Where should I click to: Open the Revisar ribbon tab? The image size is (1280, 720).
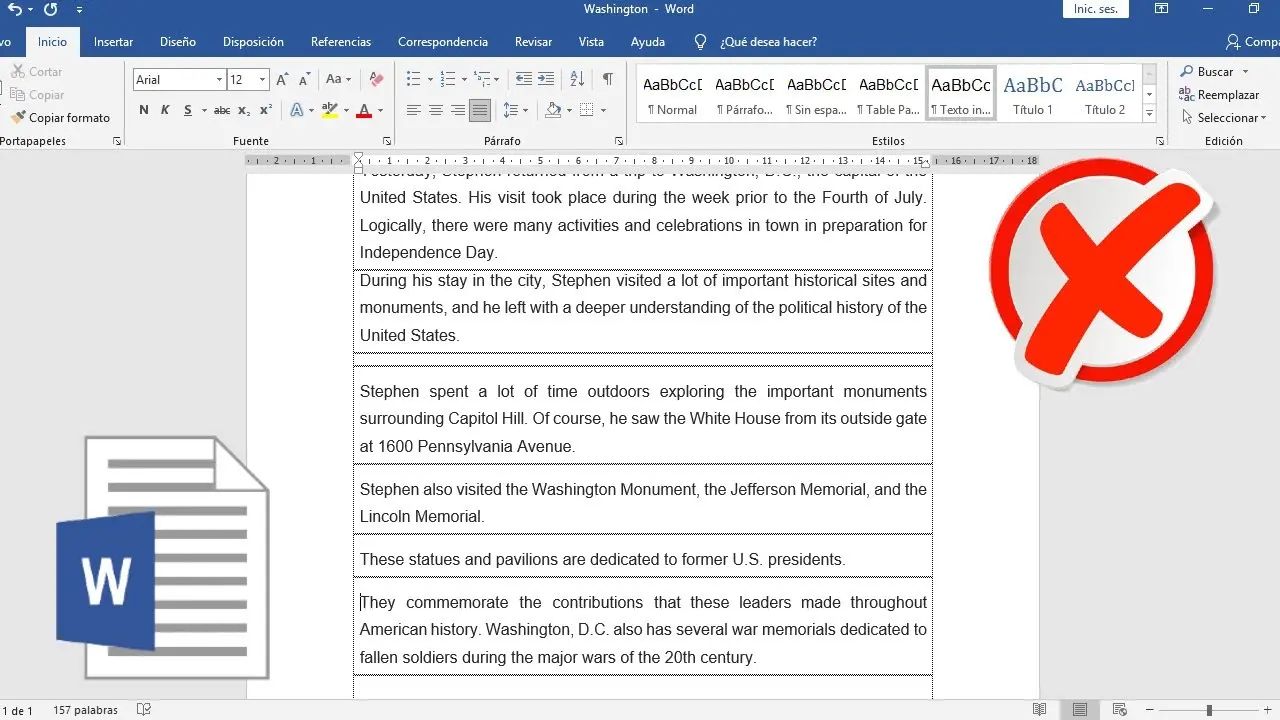pos(533,42)
